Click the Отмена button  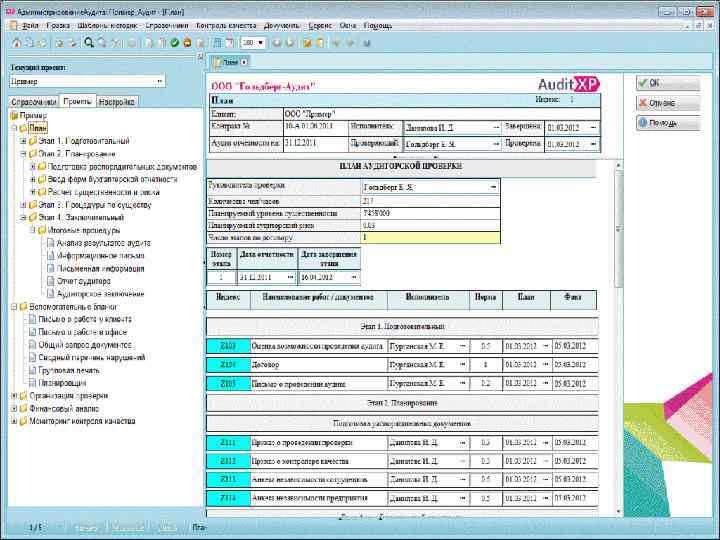668,103
